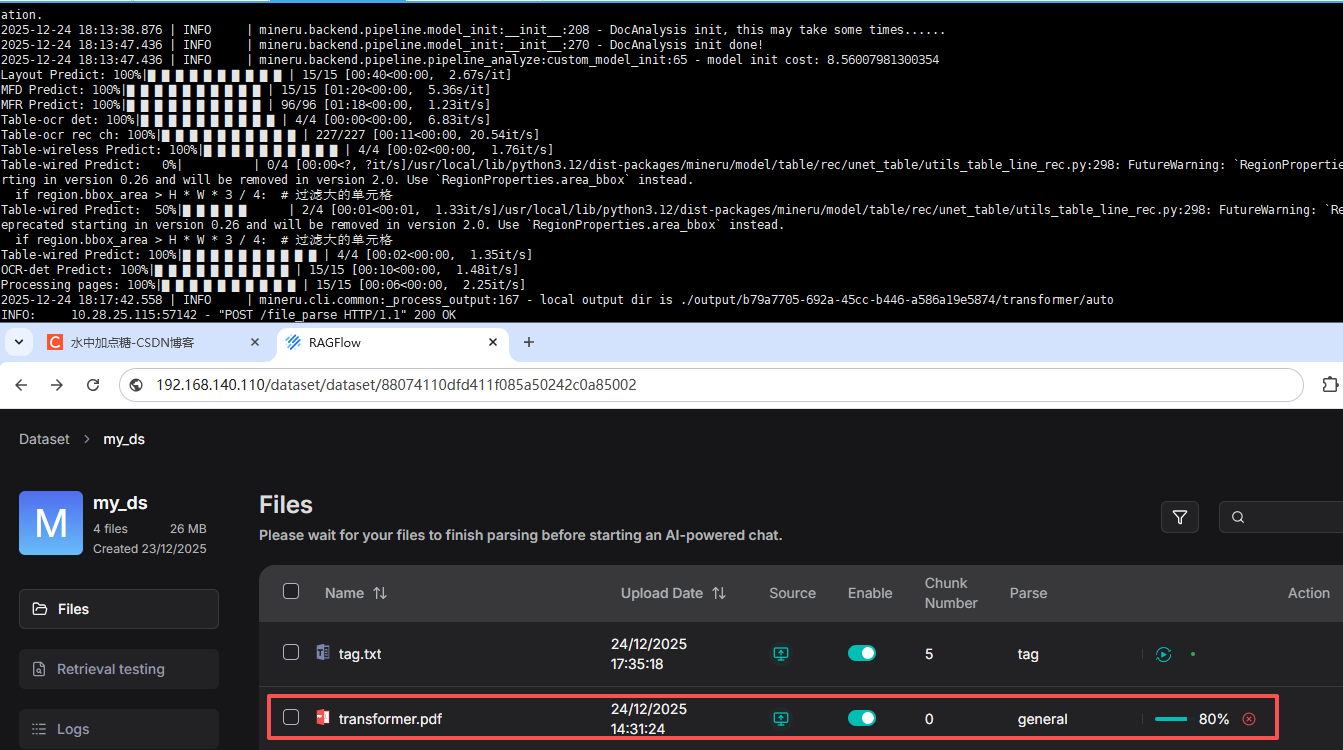Tick the select-all checkbox in the table header
1343x750 pixels.
(x=290, y=590)
